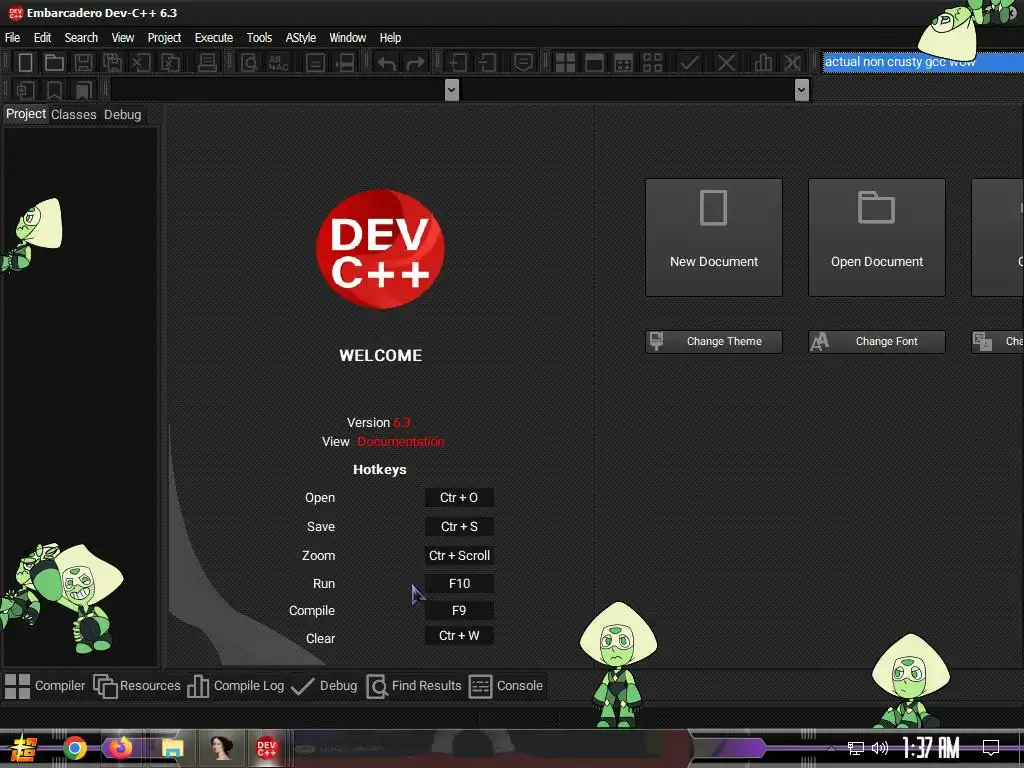
Task: Click the Goto Bookmark toolbar icon
Action: click(83, 90)
